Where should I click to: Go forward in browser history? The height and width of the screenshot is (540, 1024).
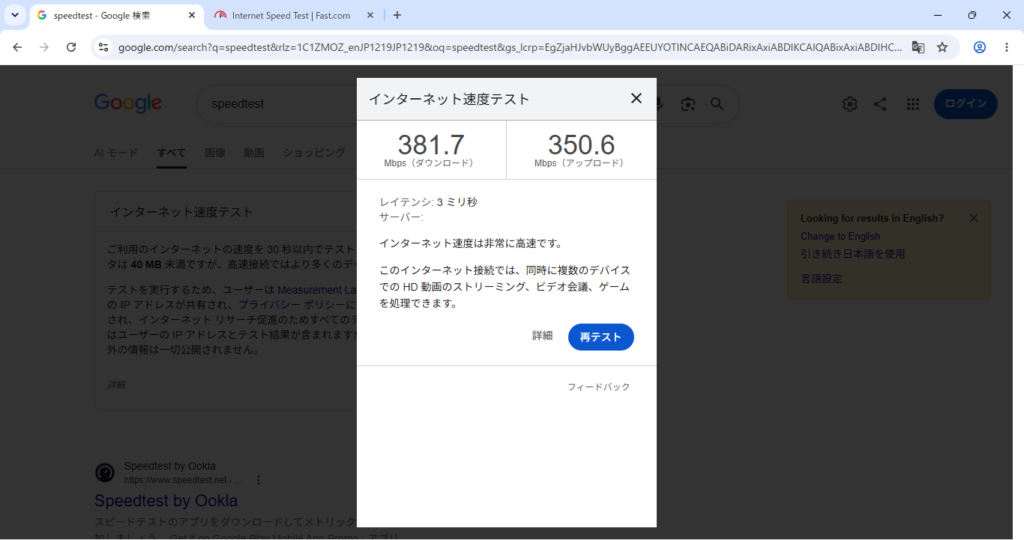(44, 47)
